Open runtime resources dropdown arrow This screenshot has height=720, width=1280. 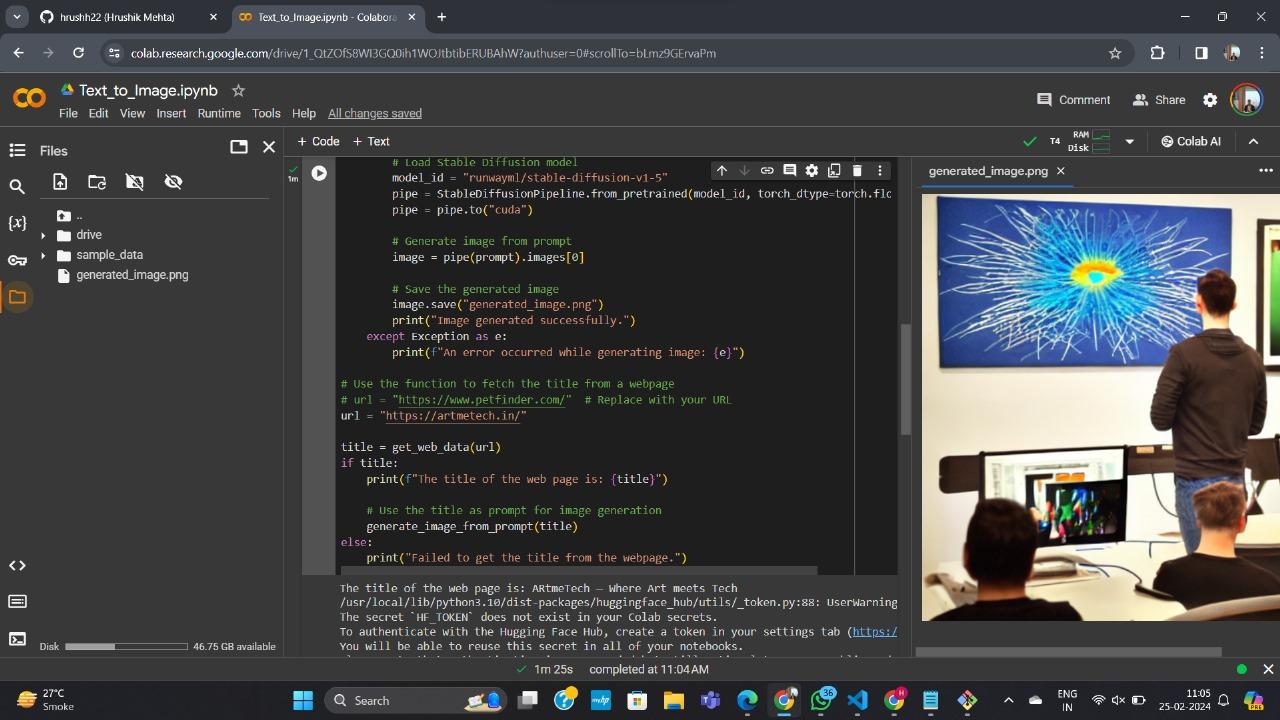click(1130, 142)
